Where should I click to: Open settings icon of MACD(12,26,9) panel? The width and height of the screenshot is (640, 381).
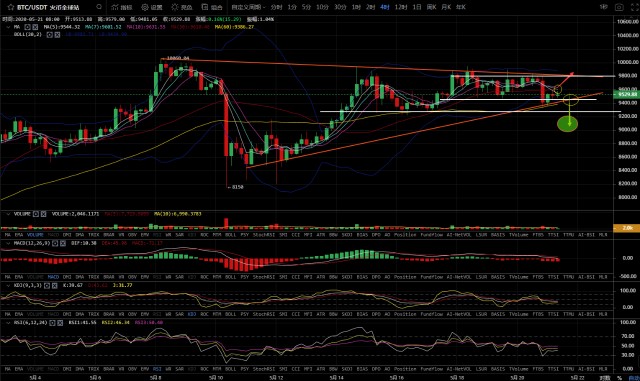tap(55, 243)
